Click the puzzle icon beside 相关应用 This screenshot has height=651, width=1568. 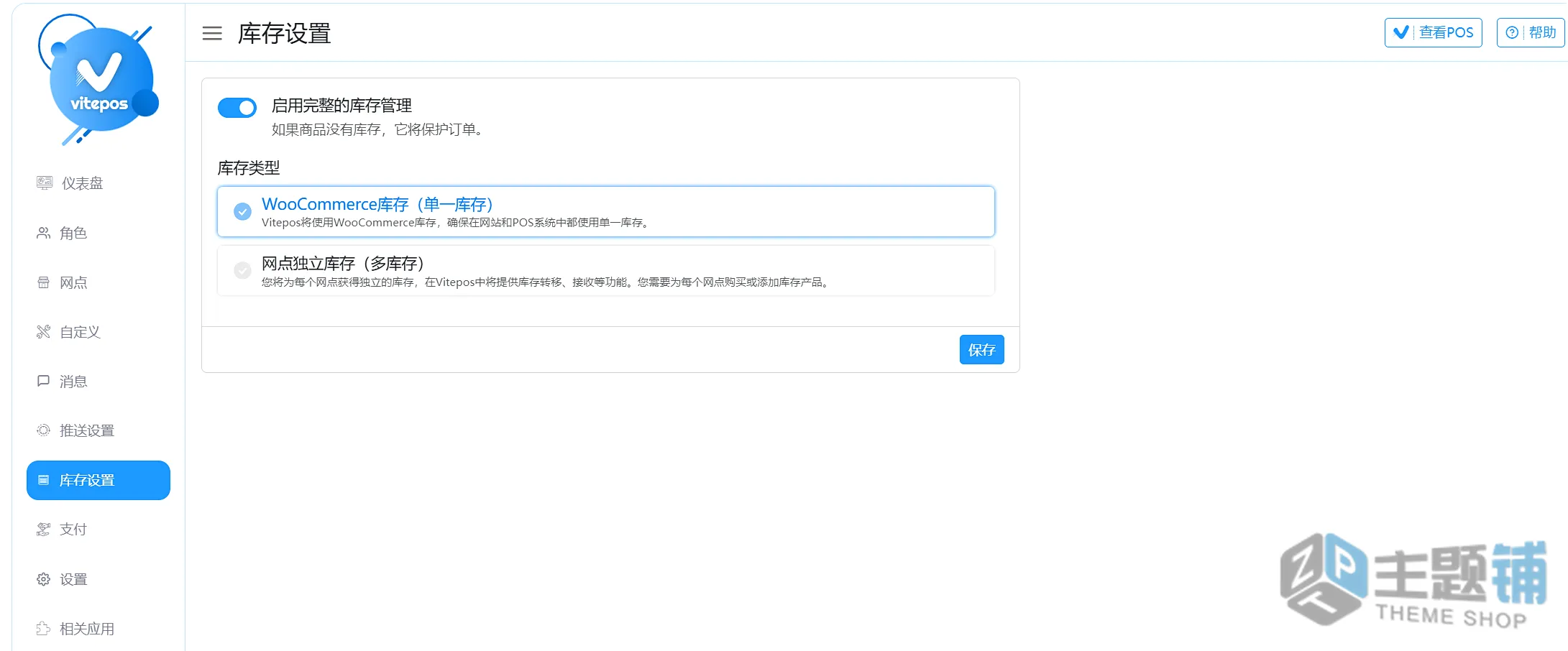[x=44, y=629]
